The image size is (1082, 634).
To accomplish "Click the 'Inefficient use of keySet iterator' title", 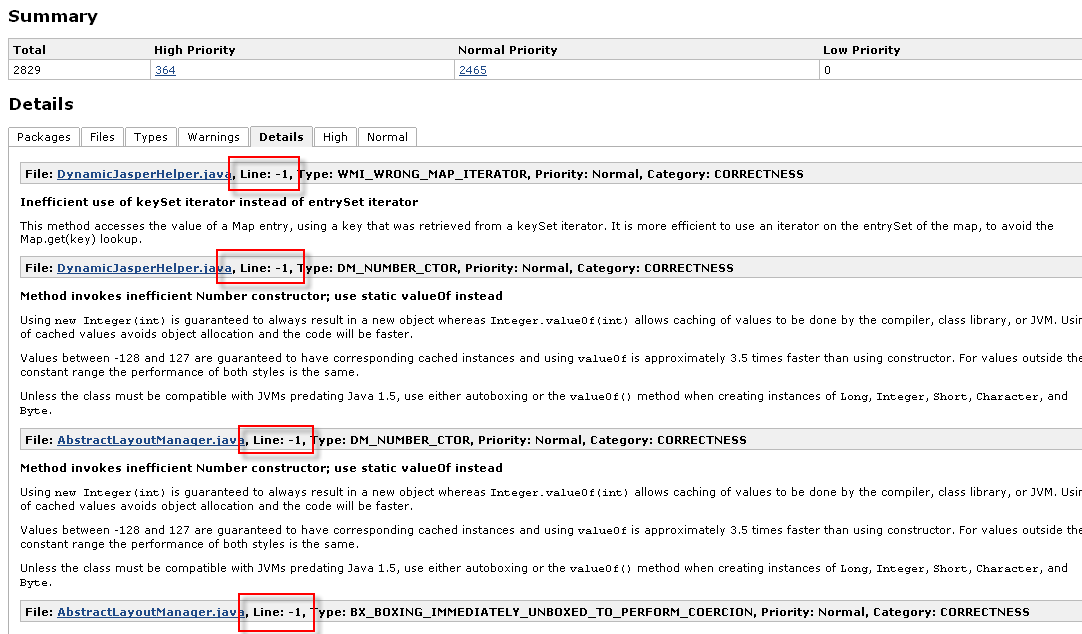I will click(x=219, y=202).
